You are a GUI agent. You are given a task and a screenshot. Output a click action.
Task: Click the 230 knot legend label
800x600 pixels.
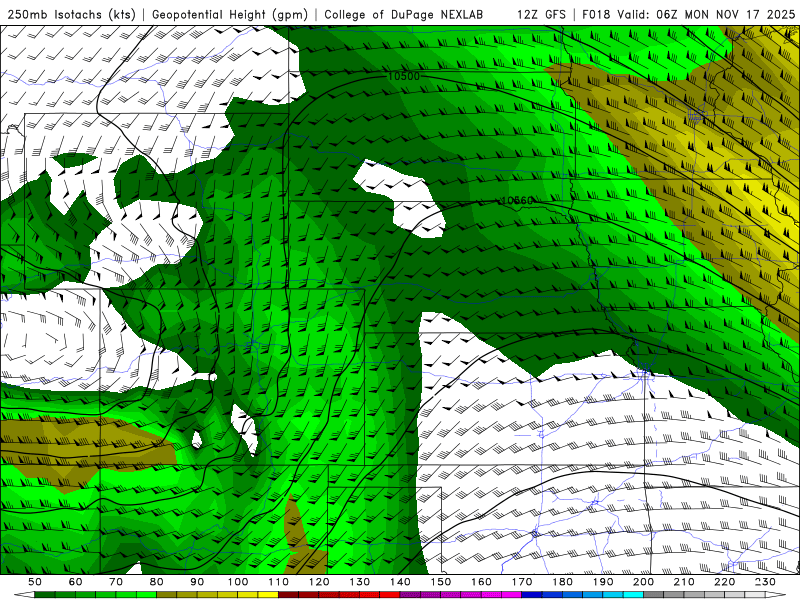[x=765, y=582]
